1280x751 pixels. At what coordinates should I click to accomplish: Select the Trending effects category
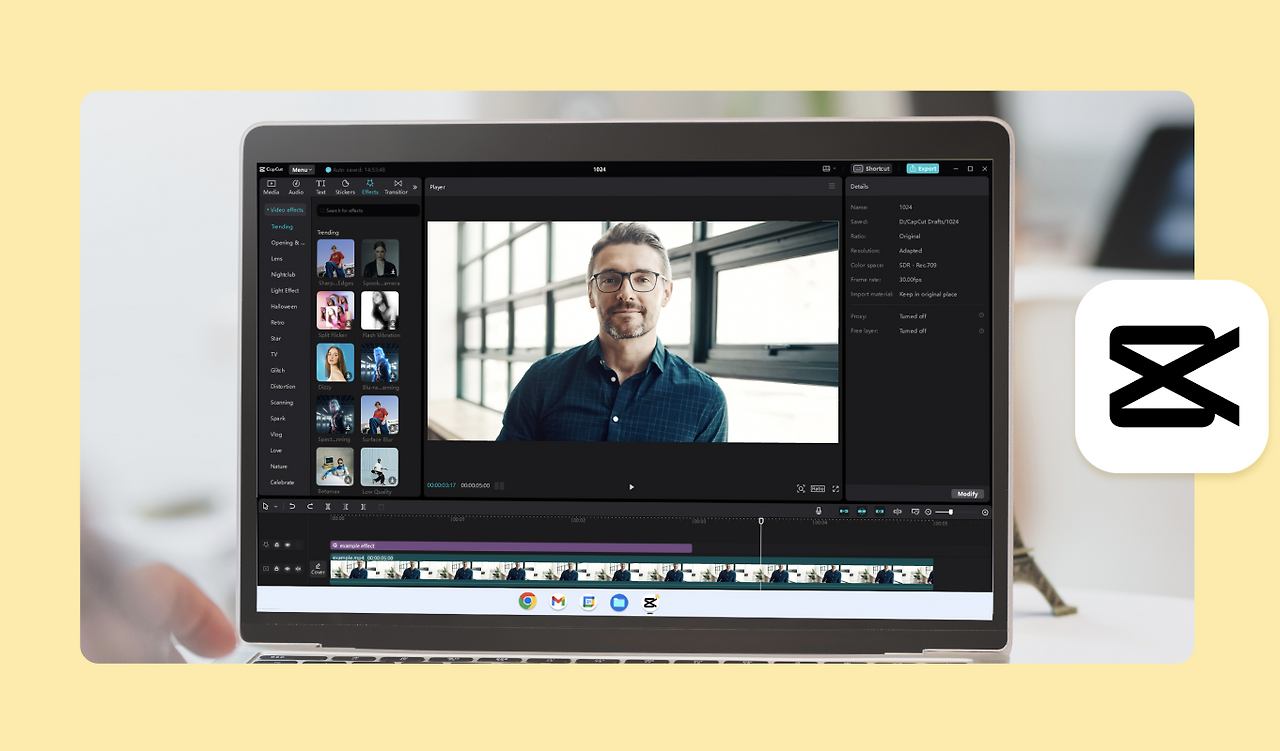click(x=282, y=227)
